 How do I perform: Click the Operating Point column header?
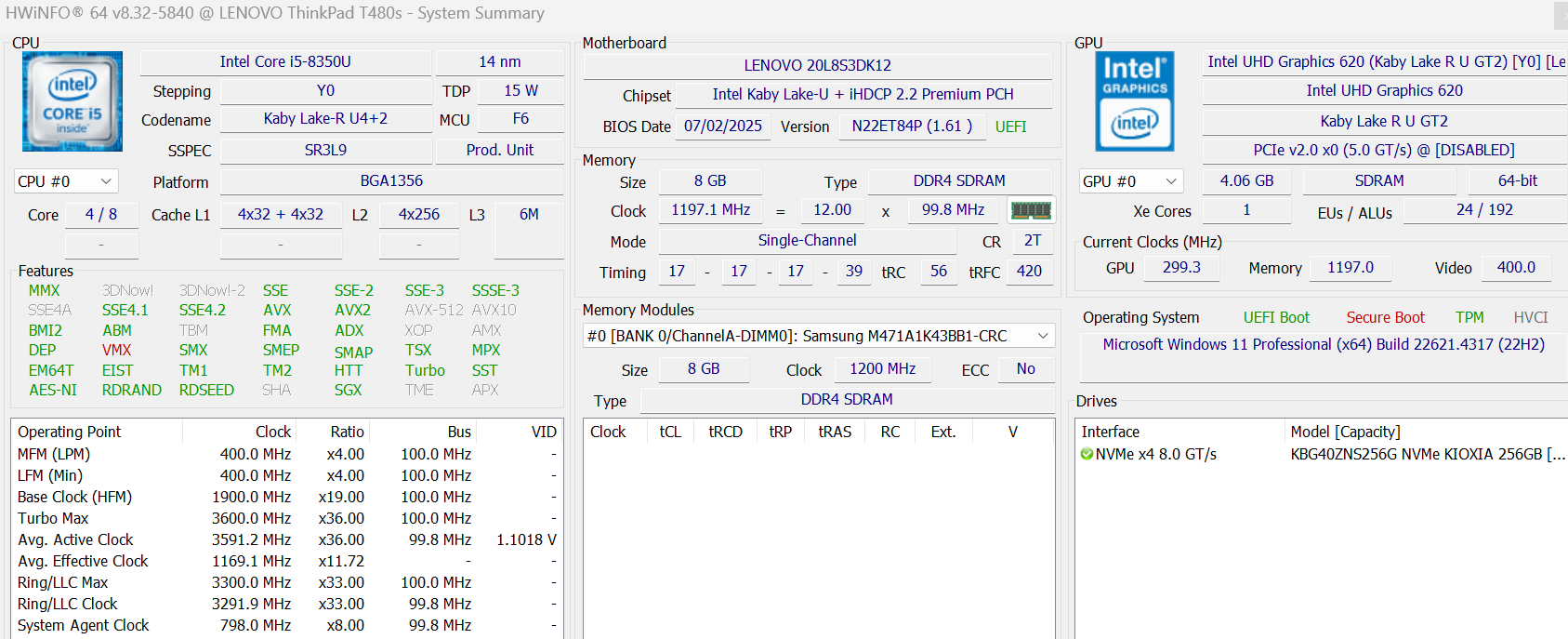[x=70, y=432]
